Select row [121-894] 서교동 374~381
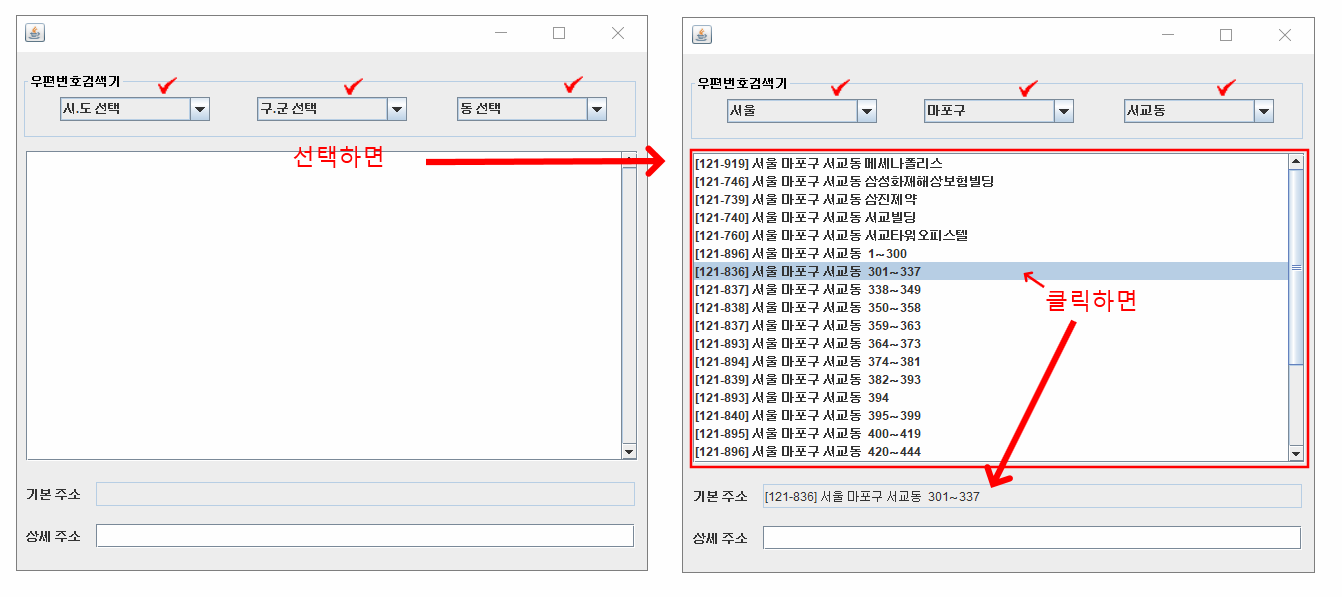This screenshot has width=1342, height=597. [990, 361]
